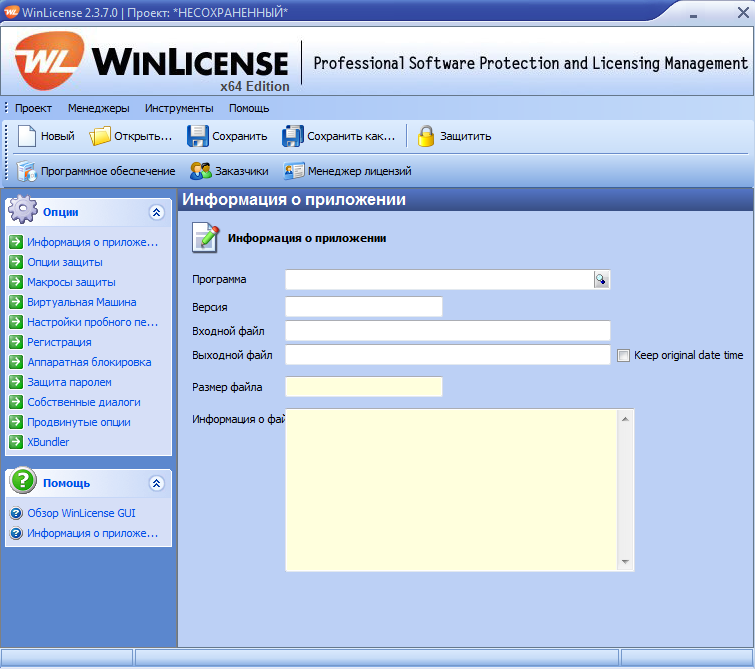Click the Save floppy disk icon
The height and width of the screenshot is (669, 755).
(x=198, y=136)
